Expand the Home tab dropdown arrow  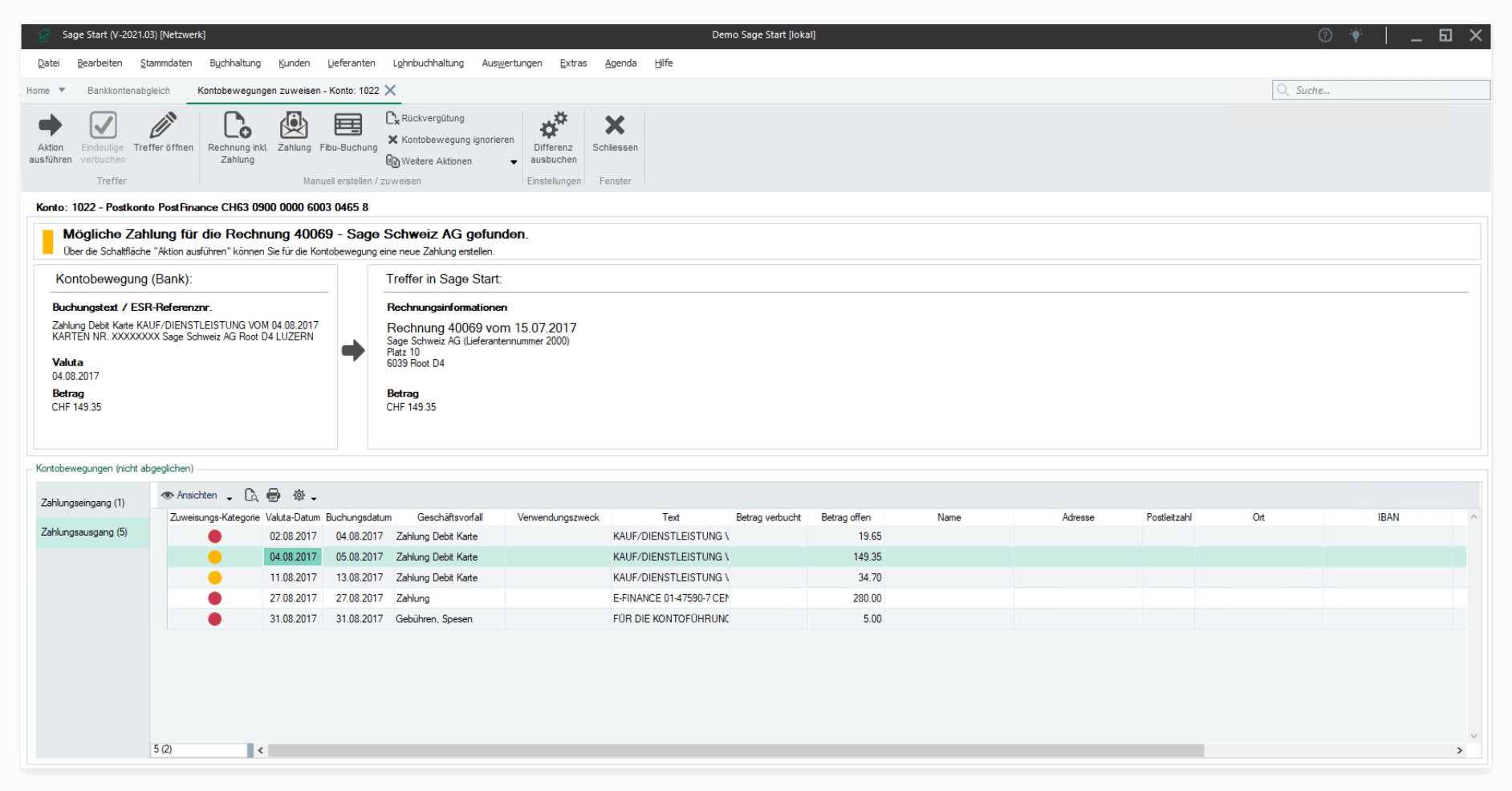click(62, 90)
